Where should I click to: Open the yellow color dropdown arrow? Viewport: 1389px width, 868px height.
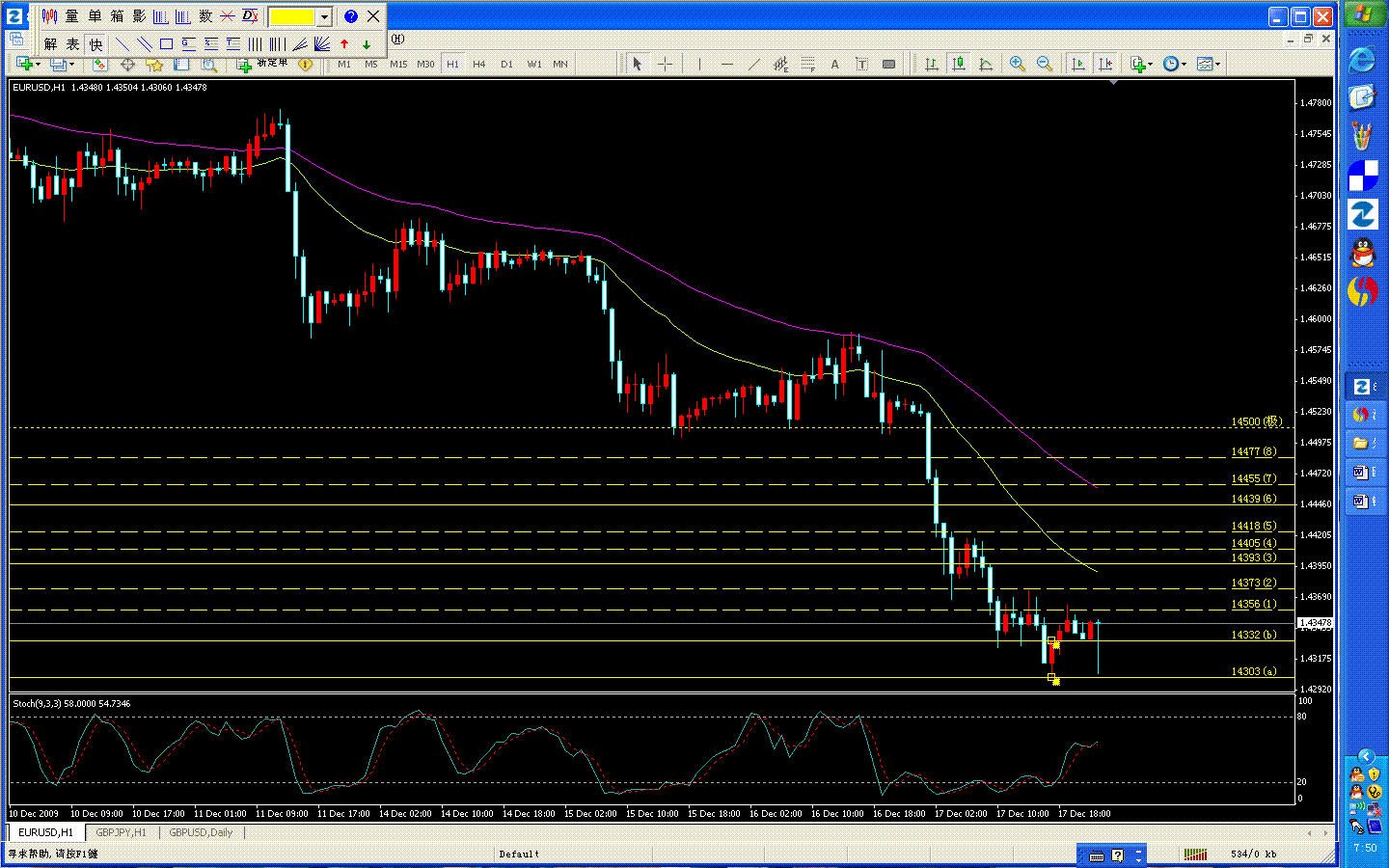pyautogui.click(x=325, y=16)
